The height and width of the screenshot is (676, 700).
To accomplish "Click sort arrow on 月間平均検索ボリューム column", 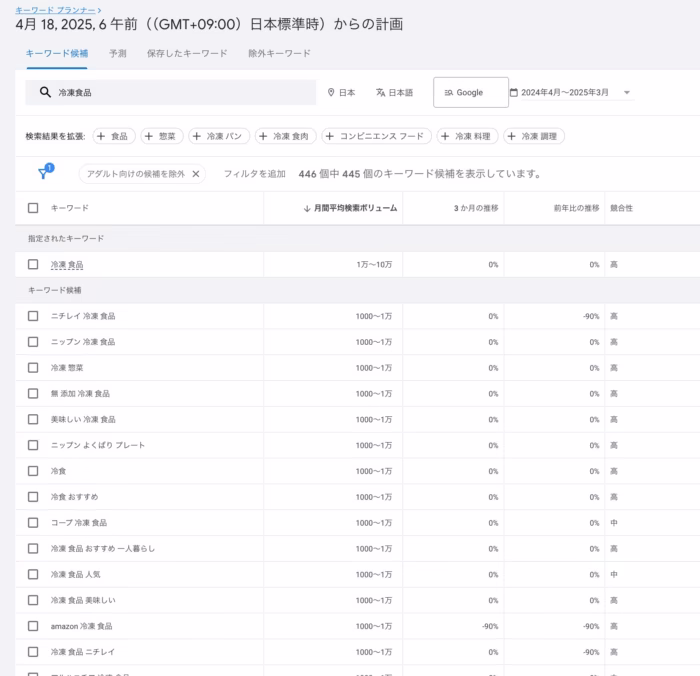I will click(307, 209).
